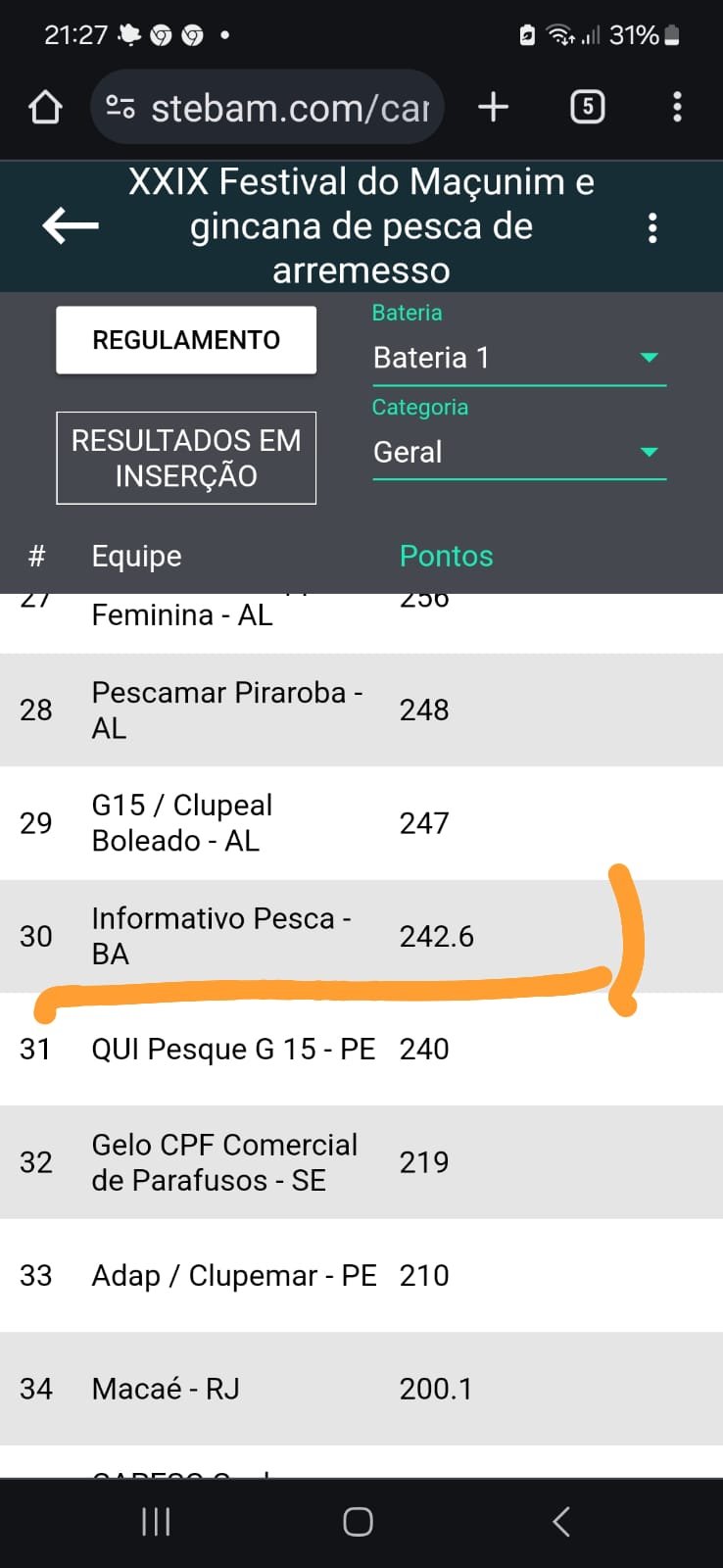Tap the Android back button
Screen dimensions: 723x1568
(x=561, y=1522)
